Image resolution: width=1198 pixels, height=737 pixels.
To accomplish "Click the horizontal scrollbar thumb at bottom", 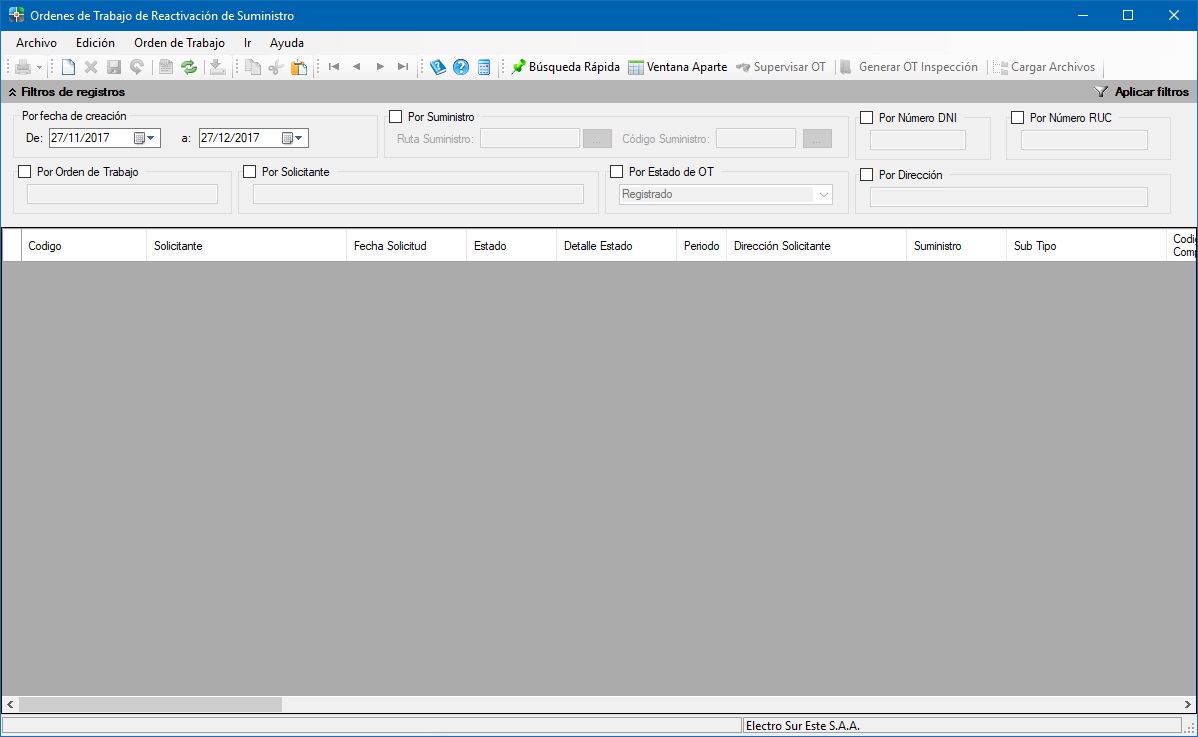I will (150, 704).
